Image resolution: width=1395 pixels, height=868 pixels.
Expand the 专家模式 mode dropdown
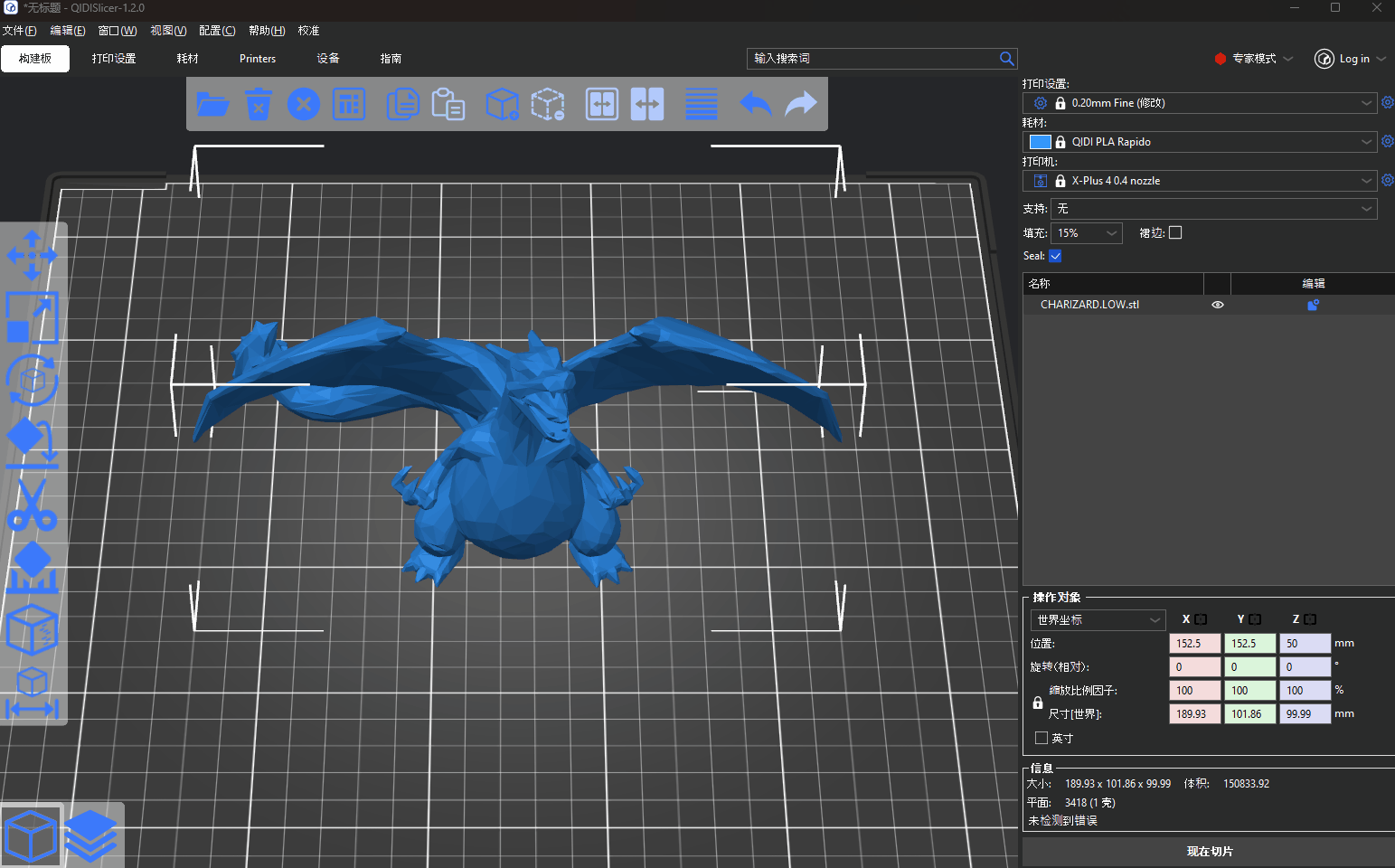coord(1288,59)
